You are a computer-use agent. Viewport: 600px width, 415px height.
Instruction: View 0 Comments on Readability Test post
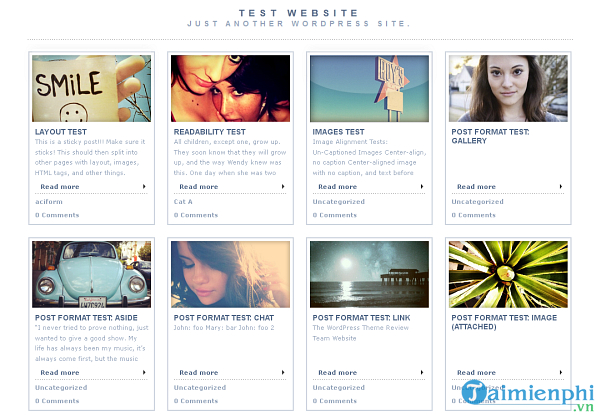tap(195, 215)
